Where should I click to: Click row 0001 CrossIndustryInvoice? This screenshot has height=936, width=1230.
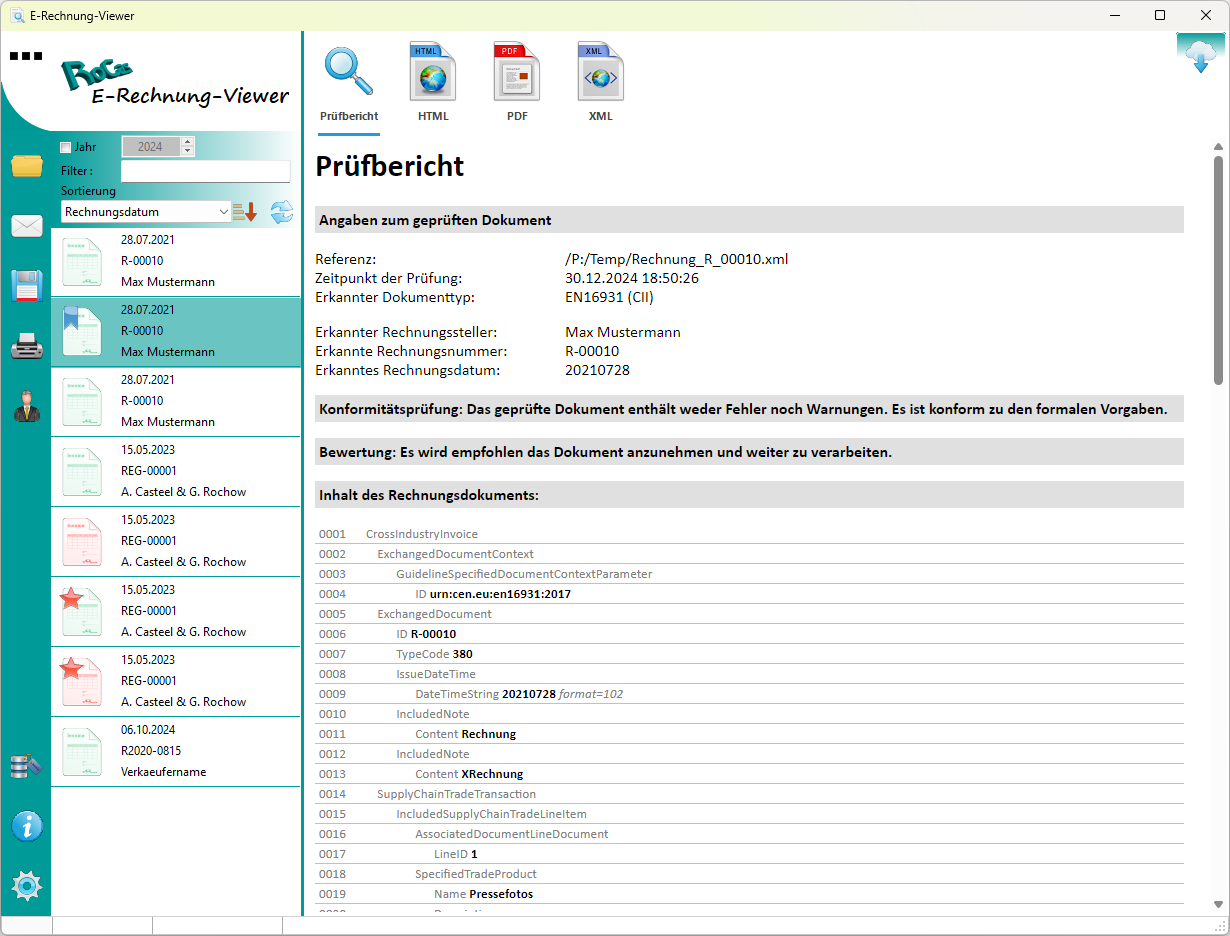coord(749,534)
